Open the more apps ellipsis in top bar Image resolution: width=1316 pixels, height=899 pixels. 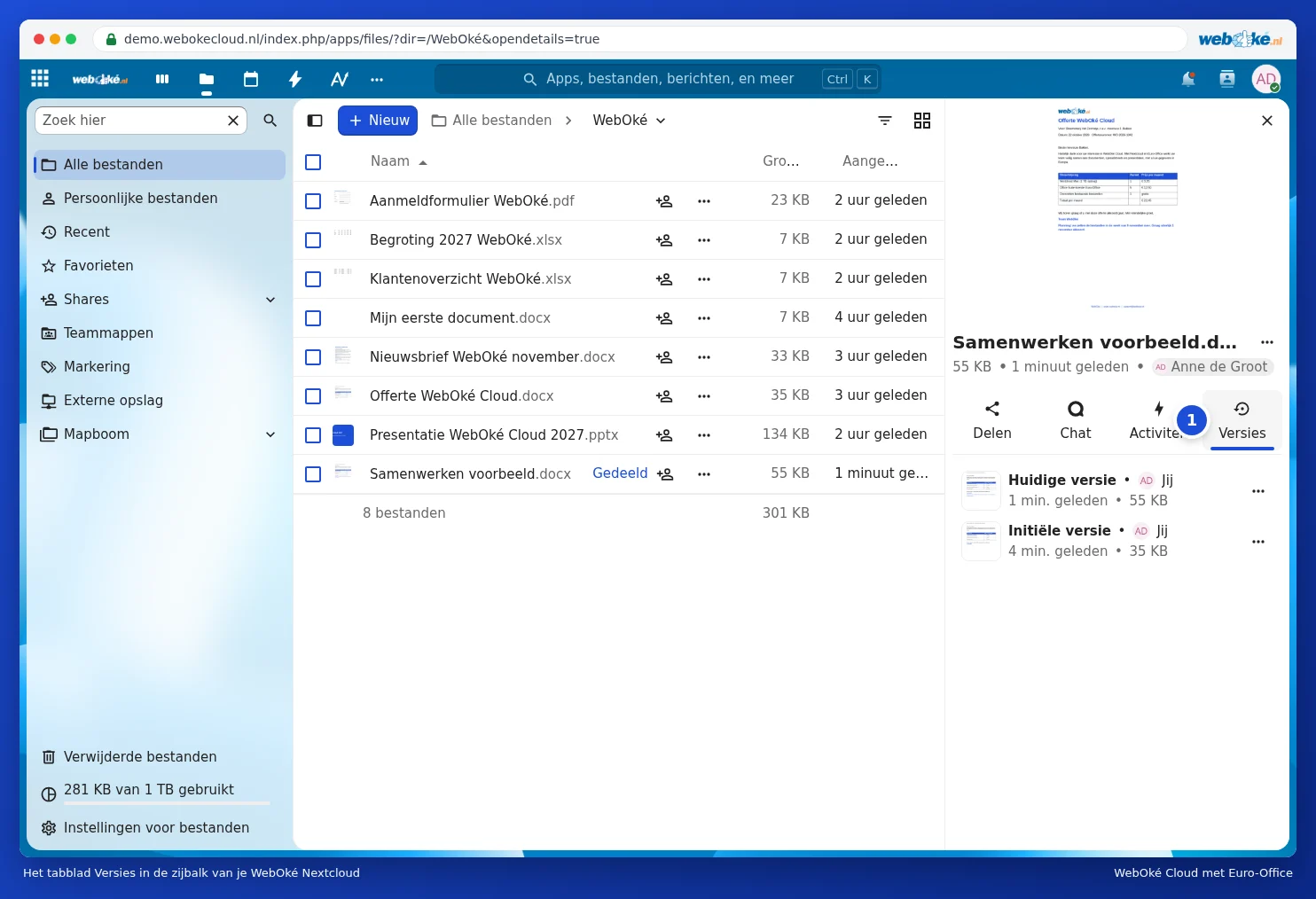(377, 79)
